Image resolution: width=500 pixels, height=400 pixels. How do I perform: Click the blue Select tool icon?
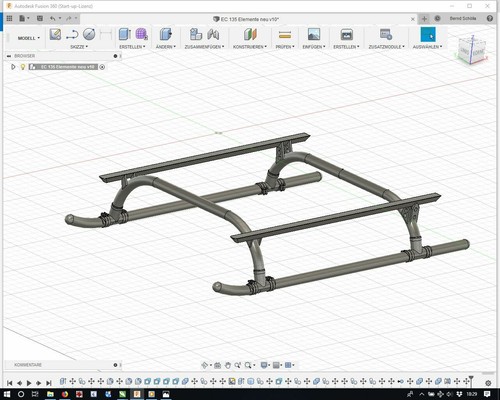pyautogui.click(x=428, y=35)
